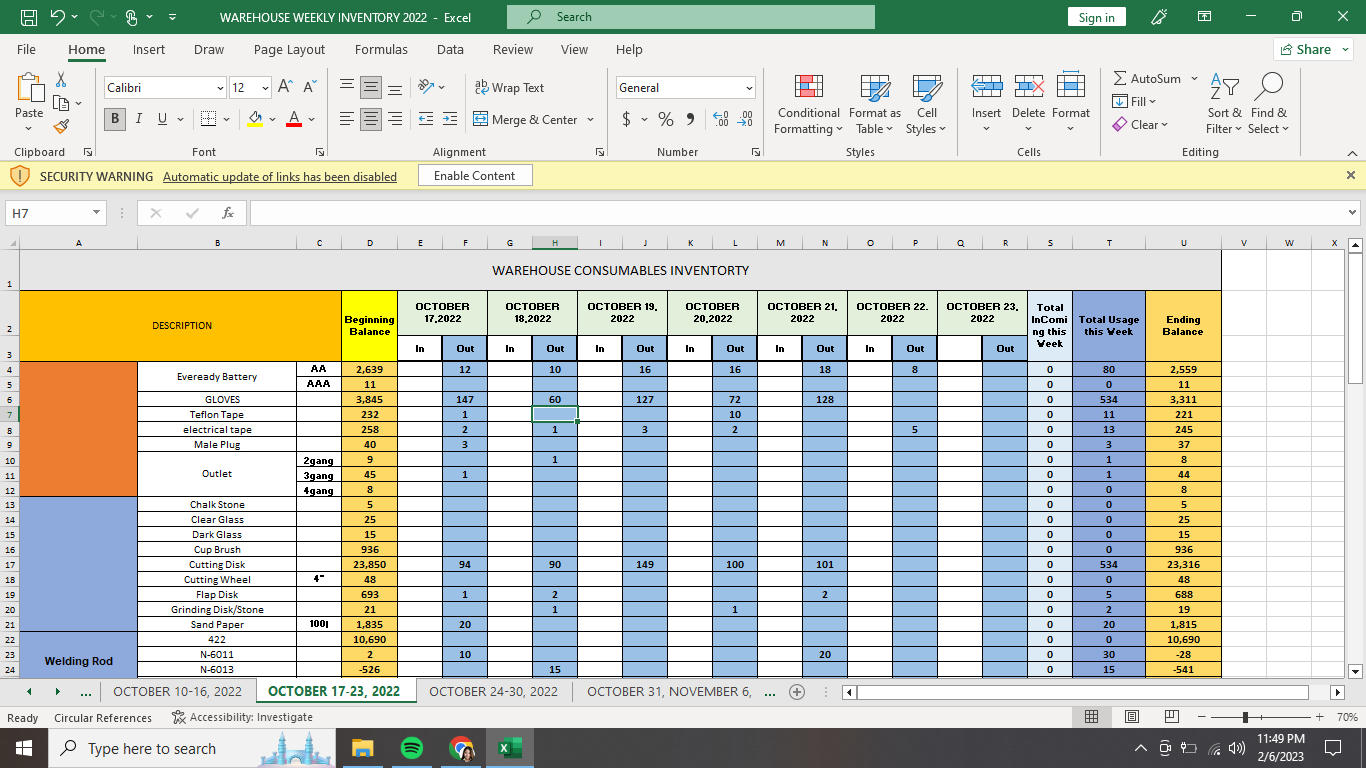Open Conditional Formatting menu
The image size is (1366, 768).
(809, 104)
